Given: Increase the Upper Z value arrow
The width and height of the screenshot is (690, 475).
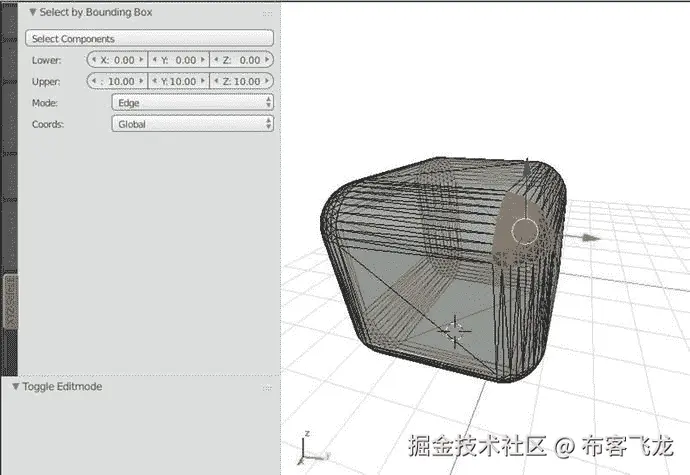Looking at the screenshot, I should pyautogui.click(x=267, y=81).
